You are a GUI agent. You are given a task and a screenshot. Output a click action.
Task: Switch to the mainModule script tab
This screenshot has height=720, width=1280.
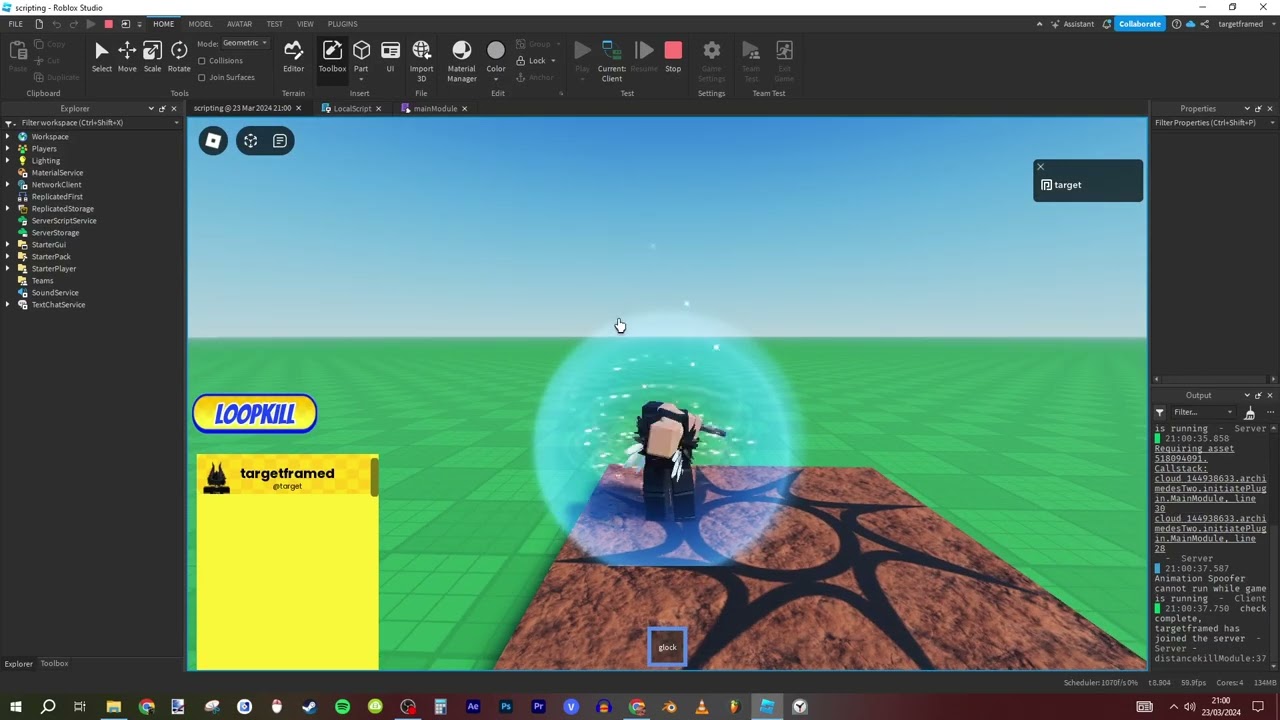pos(435,108)
